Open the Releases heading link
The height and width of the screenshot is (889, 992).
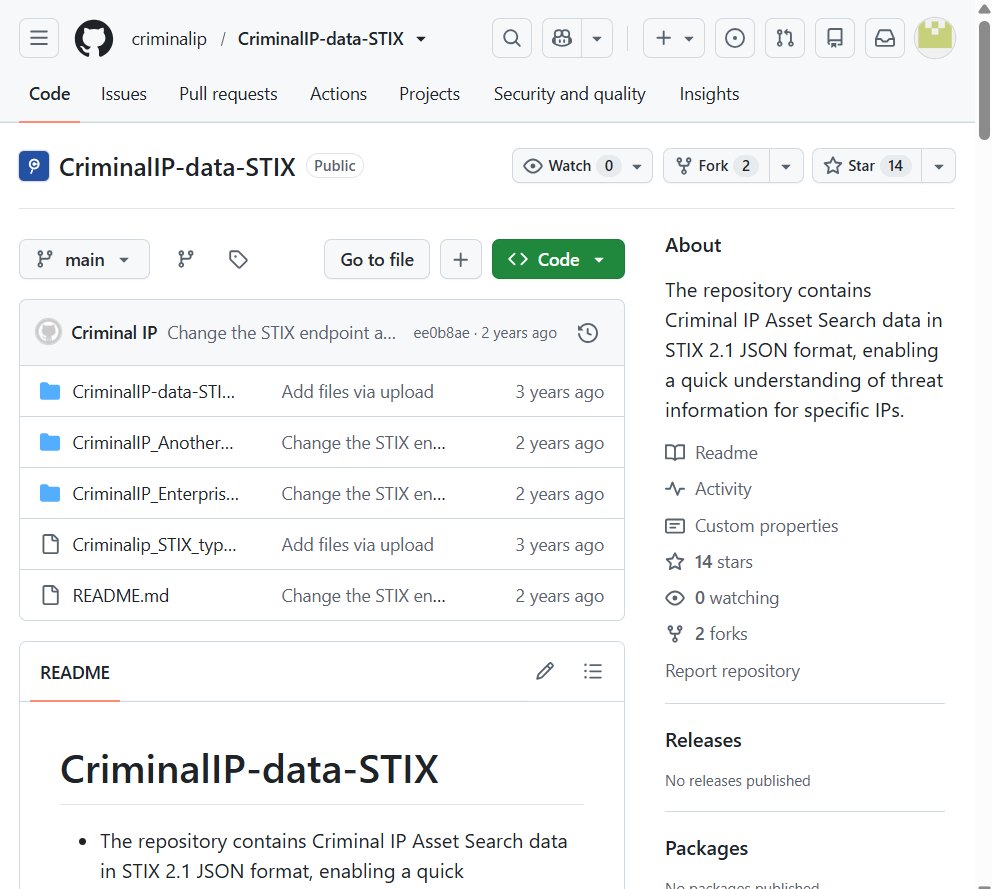(x=703, y=740)
